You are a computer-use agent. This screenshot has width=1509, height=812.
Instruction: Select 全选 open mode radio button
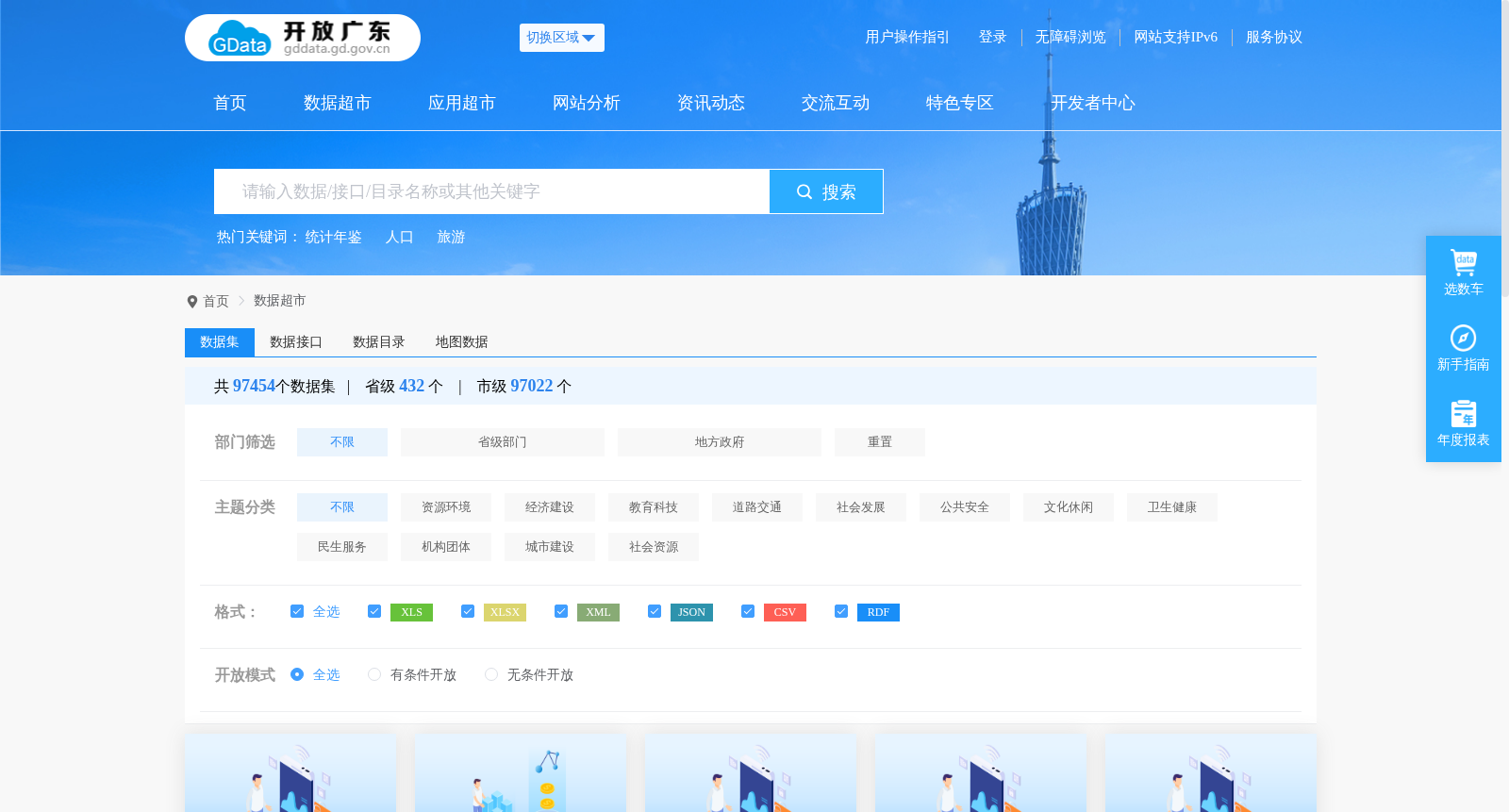point(297,674)
